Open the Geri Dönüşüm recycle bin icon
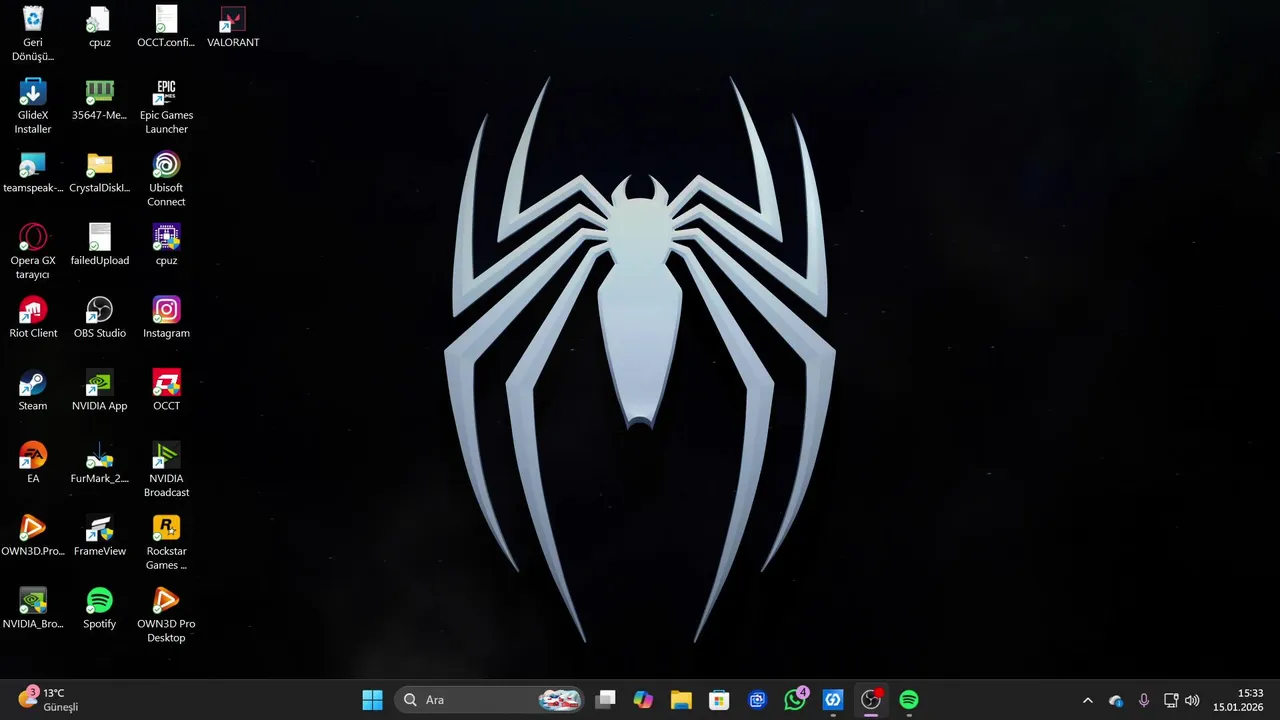 [x=33, y=32]
